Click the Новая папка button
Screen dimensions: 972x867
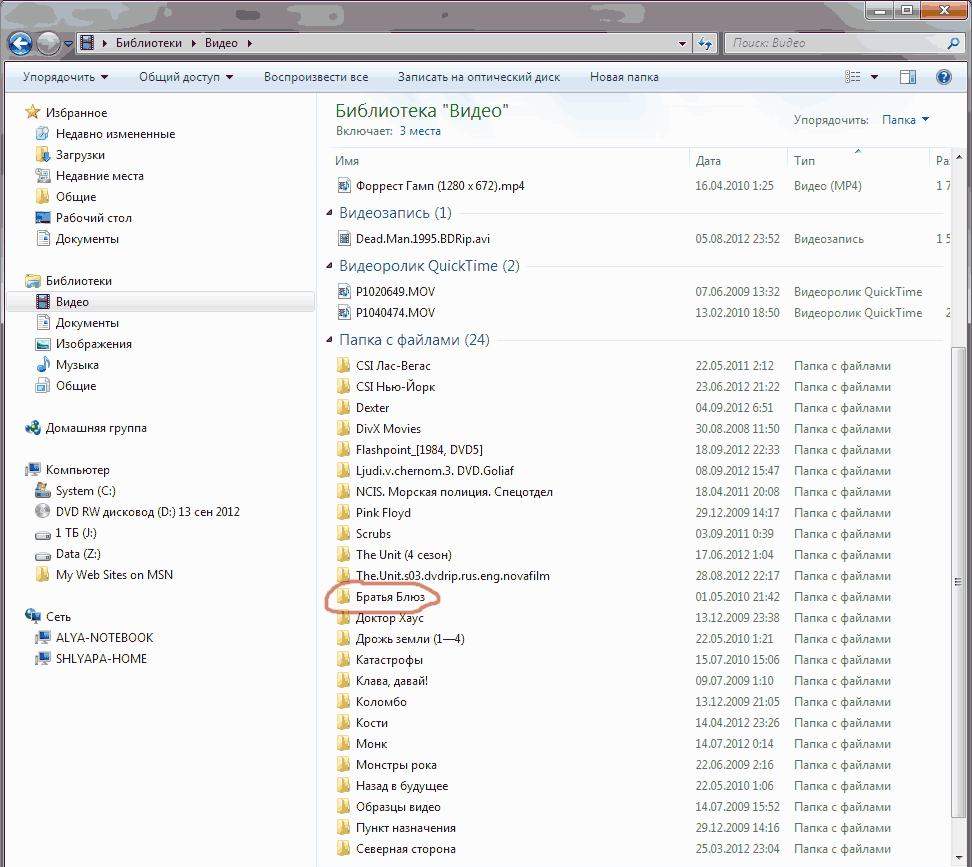pyautogui.click(x=623, y=77)
